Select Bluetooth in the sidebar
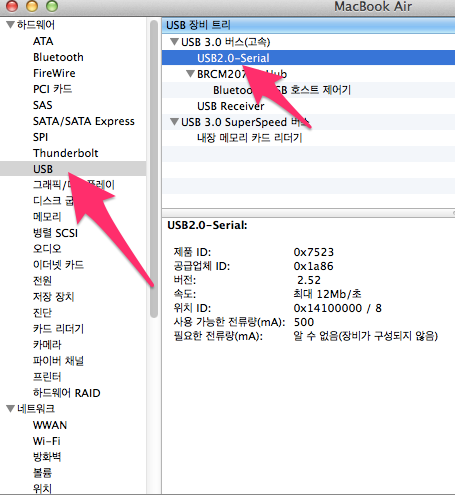This screenshot has width=455, height=495. click(x=58, y=57)
